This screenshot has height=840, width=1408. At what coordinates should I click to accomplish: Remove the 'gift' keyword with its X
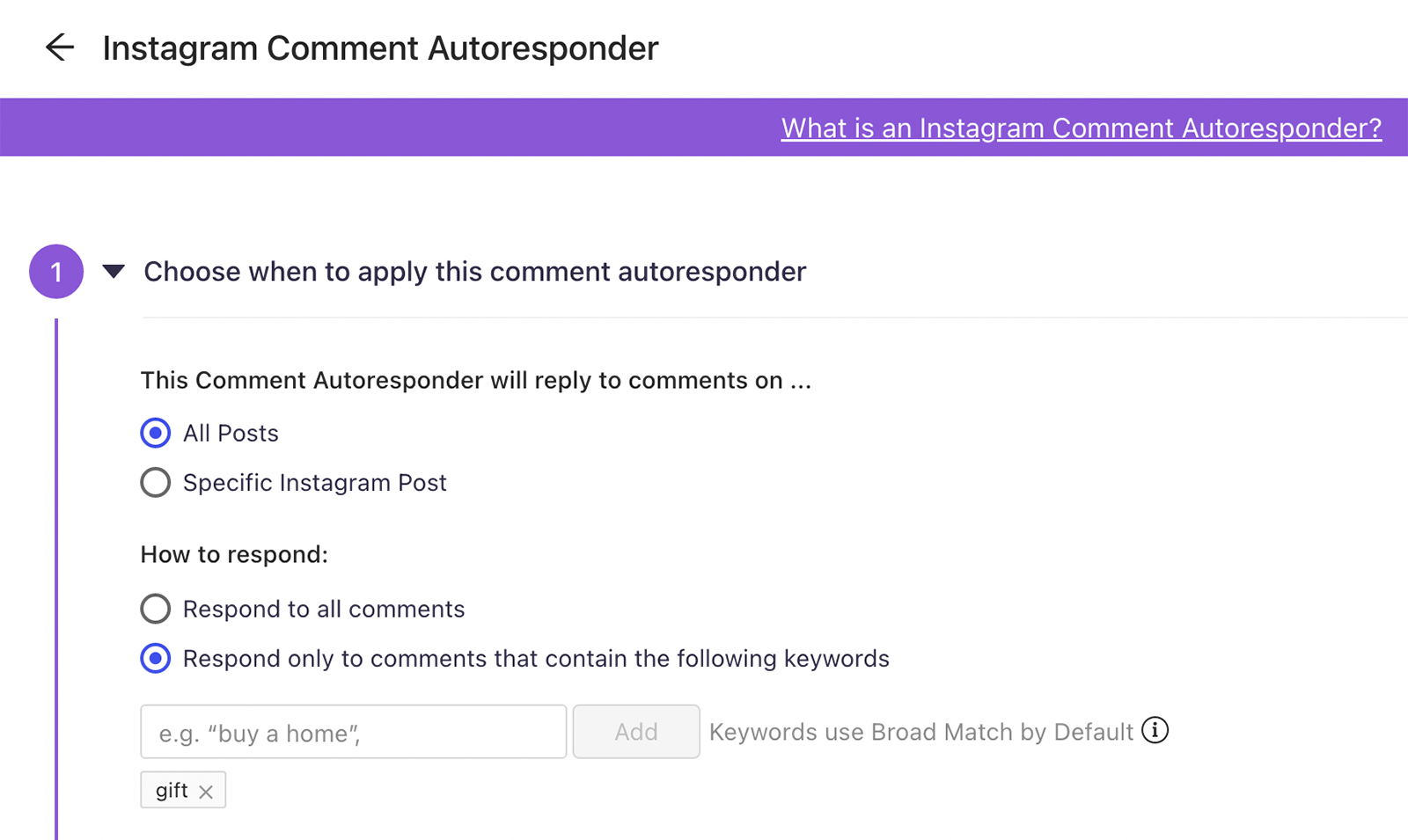tap(206, 792)
